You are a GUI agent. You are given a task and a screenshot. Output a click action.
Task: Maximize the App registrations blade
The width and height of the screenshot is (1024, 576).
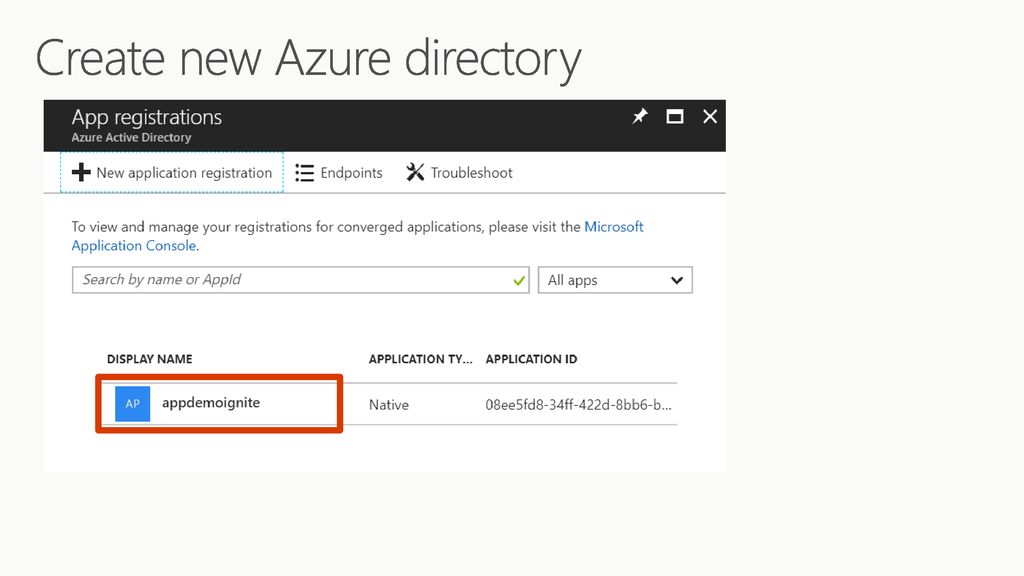[x=675, y=116]
